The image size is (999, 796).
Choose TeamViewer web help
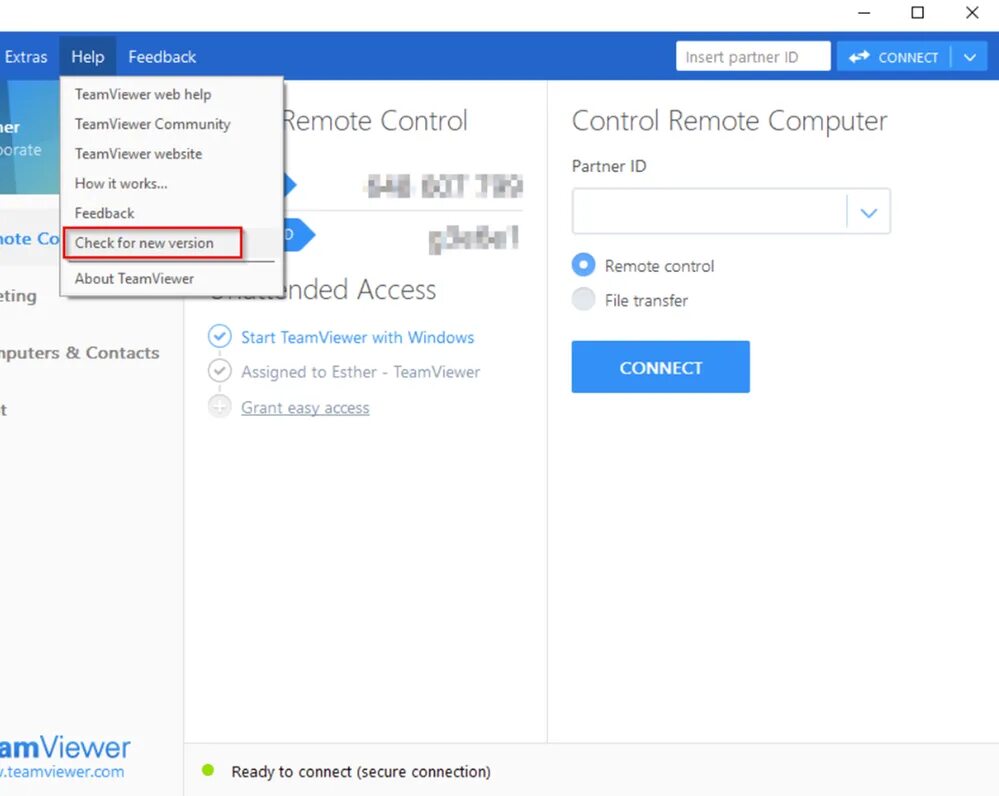tap(143, 94)
